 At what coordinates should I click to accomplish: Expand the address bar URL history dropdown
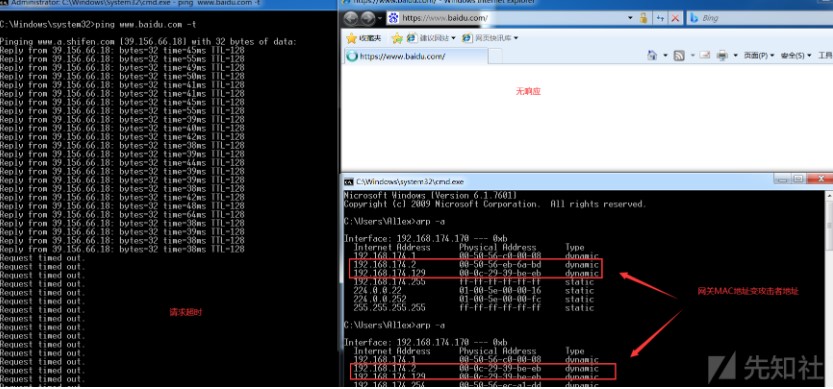[630, 18]
